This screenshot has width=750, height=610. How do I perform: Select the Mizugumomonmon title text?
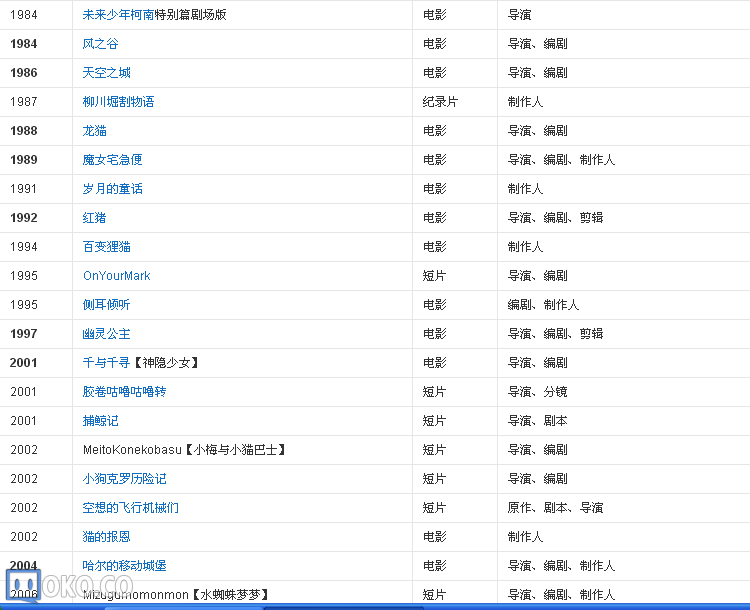coord(136,595)
